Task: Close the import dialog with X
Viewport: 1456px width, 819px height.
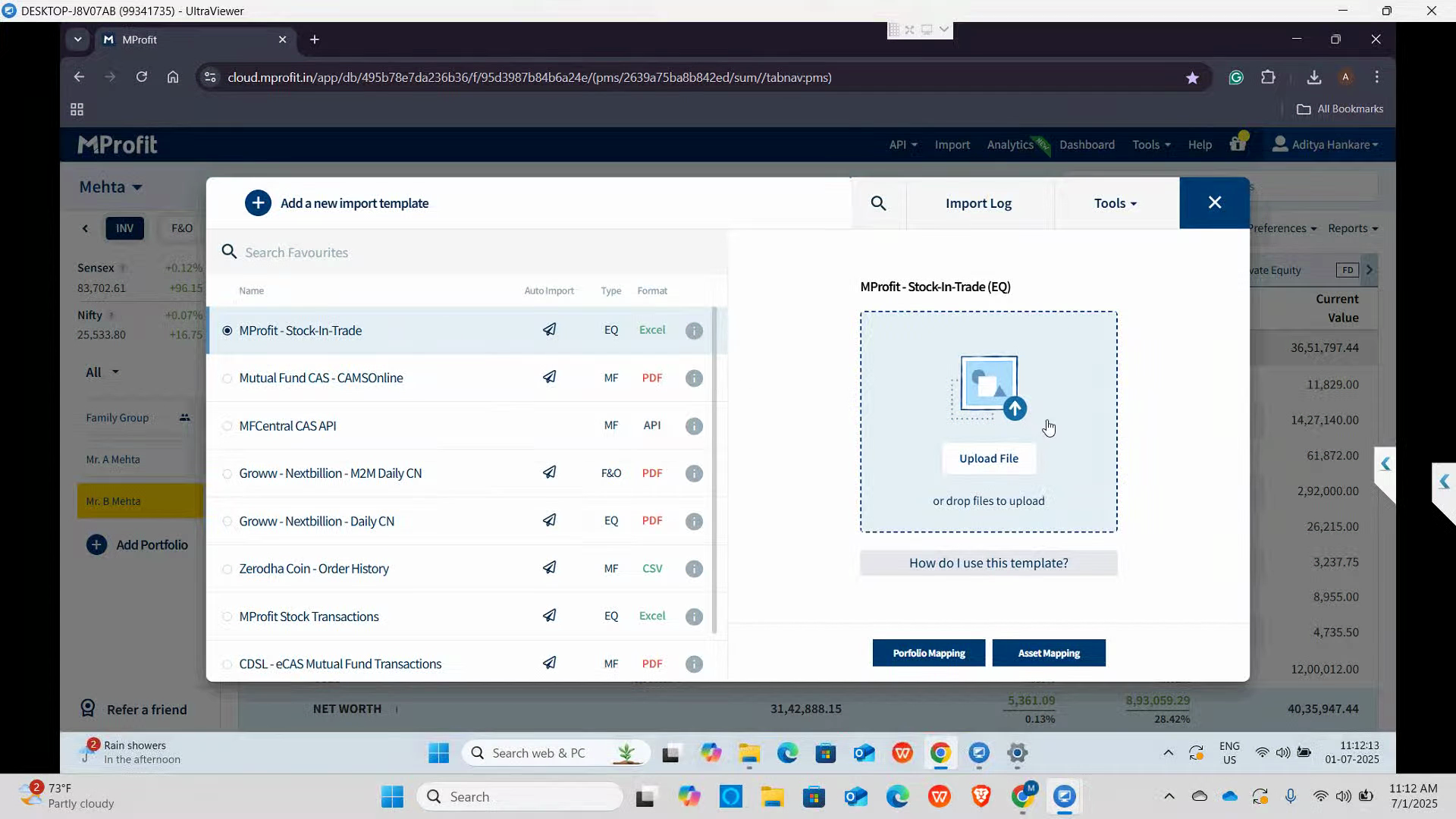Action: point(1215,202)
